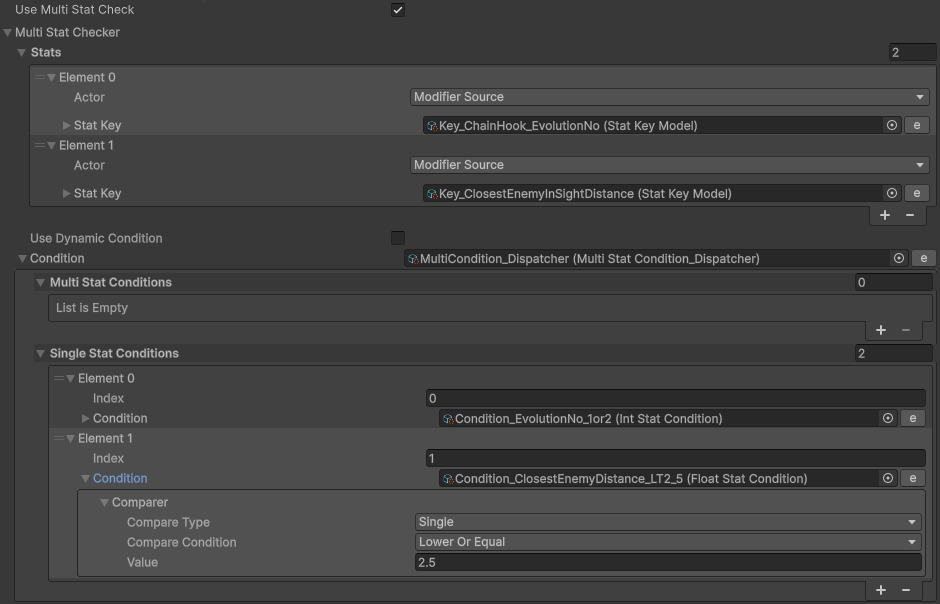Click Multi Stat Conditions size field

[893, 282]
